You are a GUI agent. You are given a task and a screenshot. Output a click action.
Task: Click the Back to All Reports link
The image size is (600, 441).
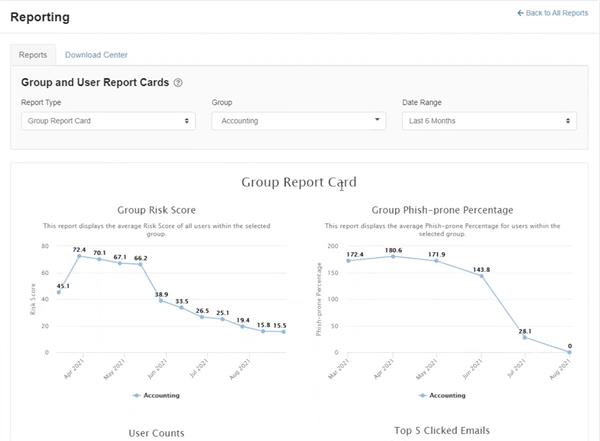tap(553, 13)
